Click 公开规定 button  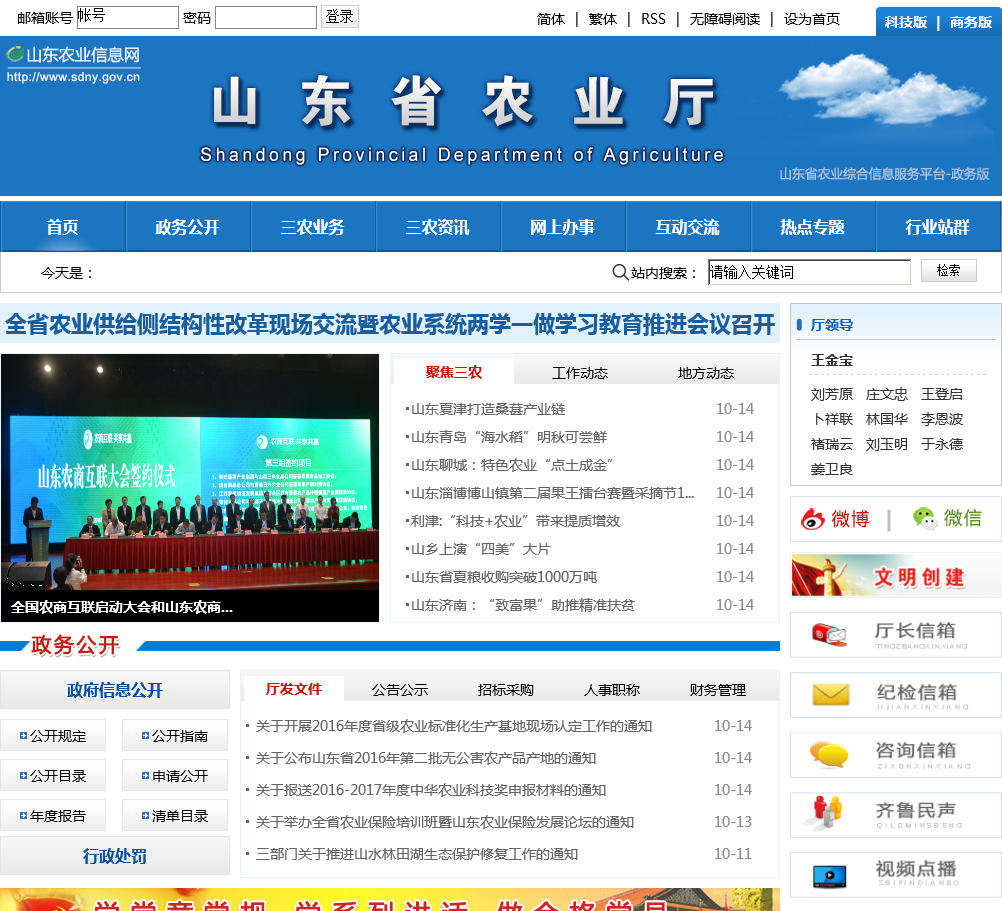tap(53, 735)
